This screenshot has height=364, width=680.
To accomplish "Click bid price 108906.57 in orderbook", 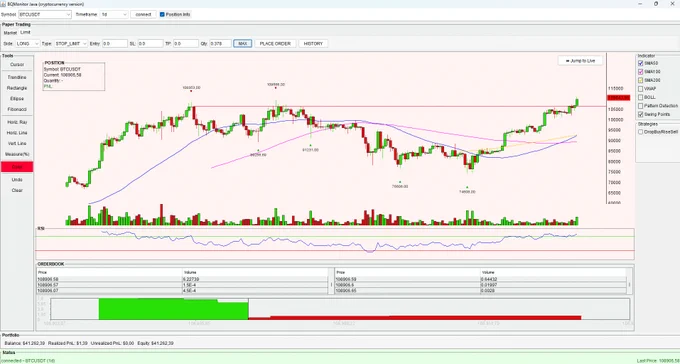I will (x=48, y=285).
